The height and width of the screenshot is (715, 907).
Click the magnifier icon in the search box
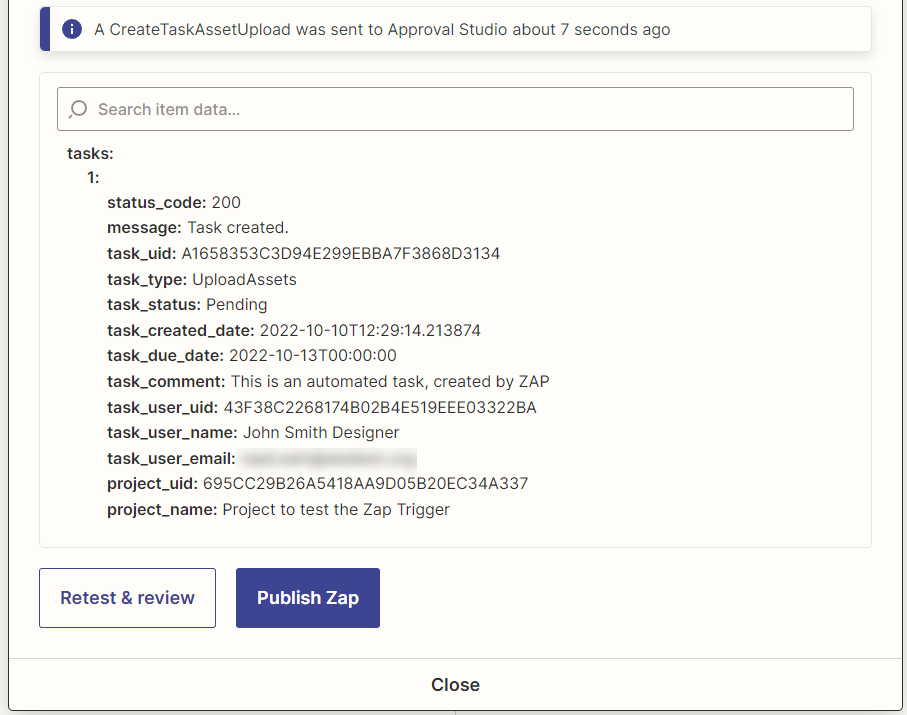coord(78,109)
